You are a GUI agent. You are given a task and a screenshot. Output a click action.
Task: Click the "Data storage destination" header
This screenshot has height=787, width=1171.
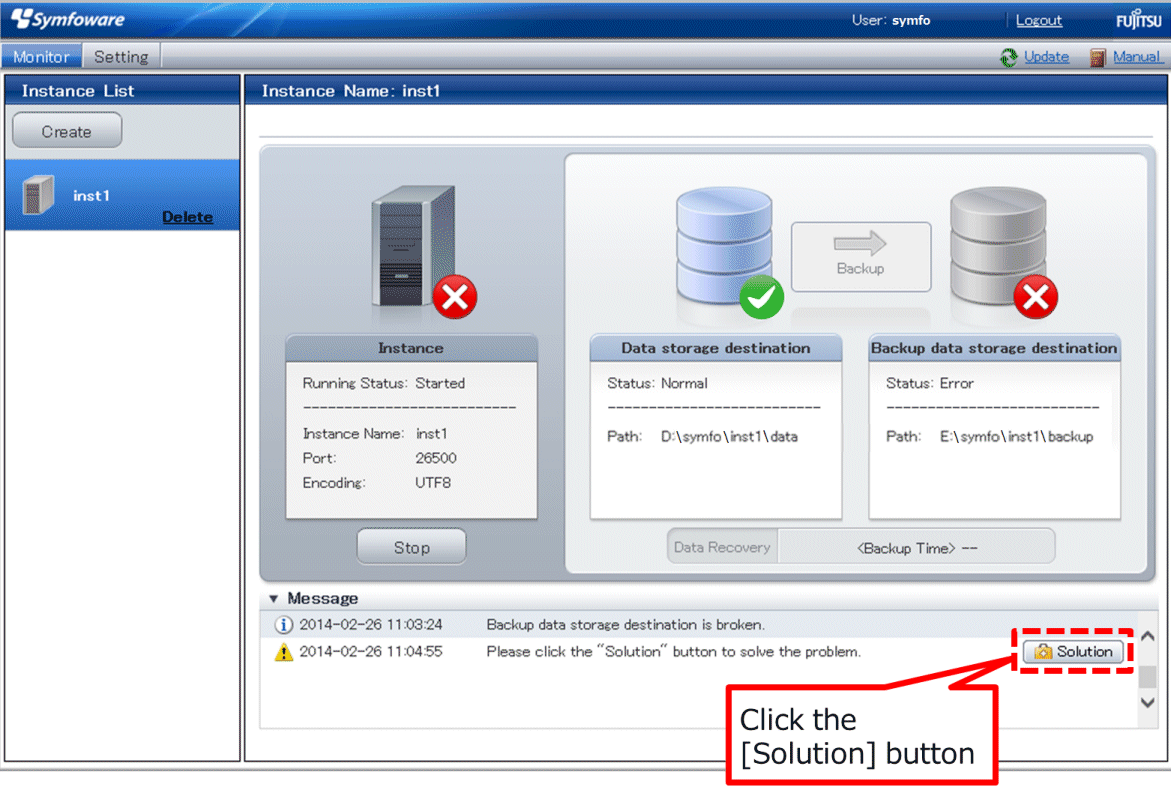pos(715,348)
